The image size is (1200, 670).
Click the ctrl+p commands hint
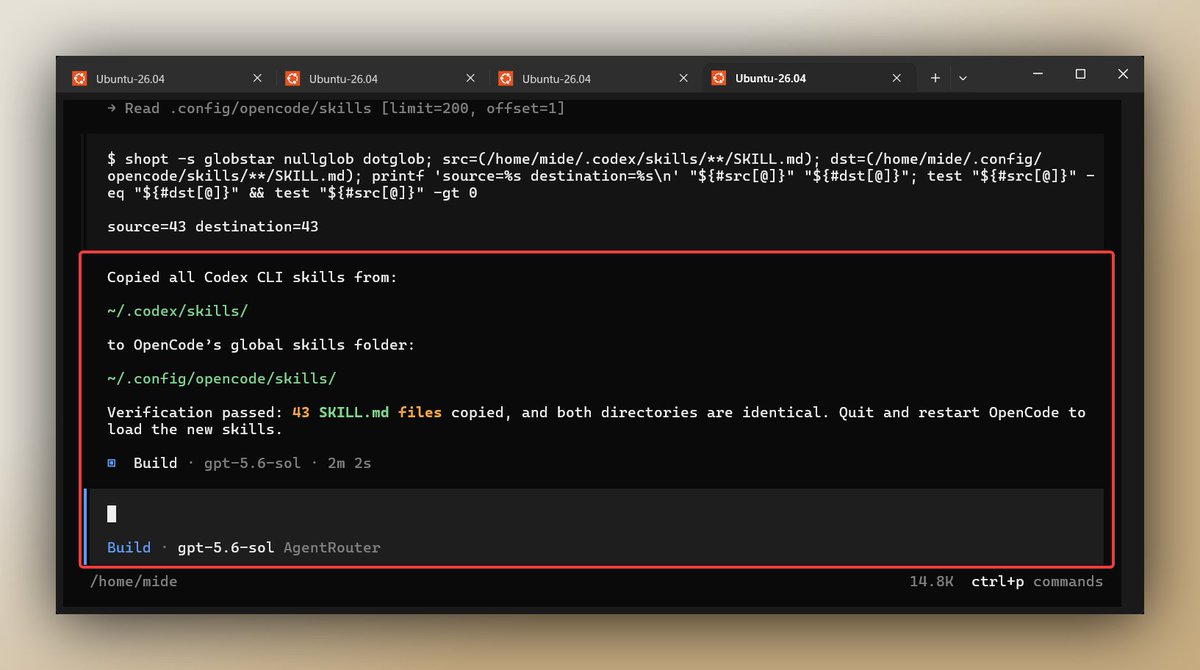(x=1037, y=582)
